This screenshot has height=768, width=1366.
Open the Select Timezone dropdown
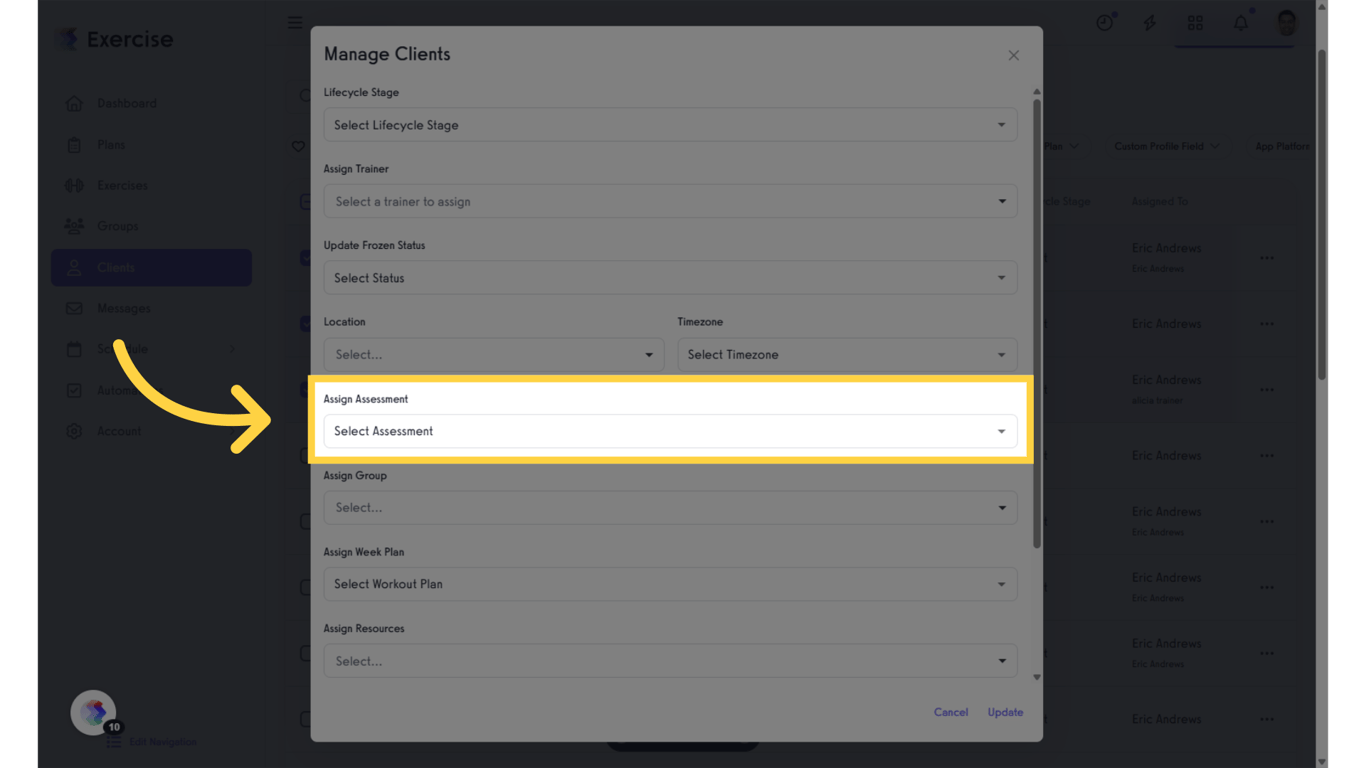pos(847,354)
